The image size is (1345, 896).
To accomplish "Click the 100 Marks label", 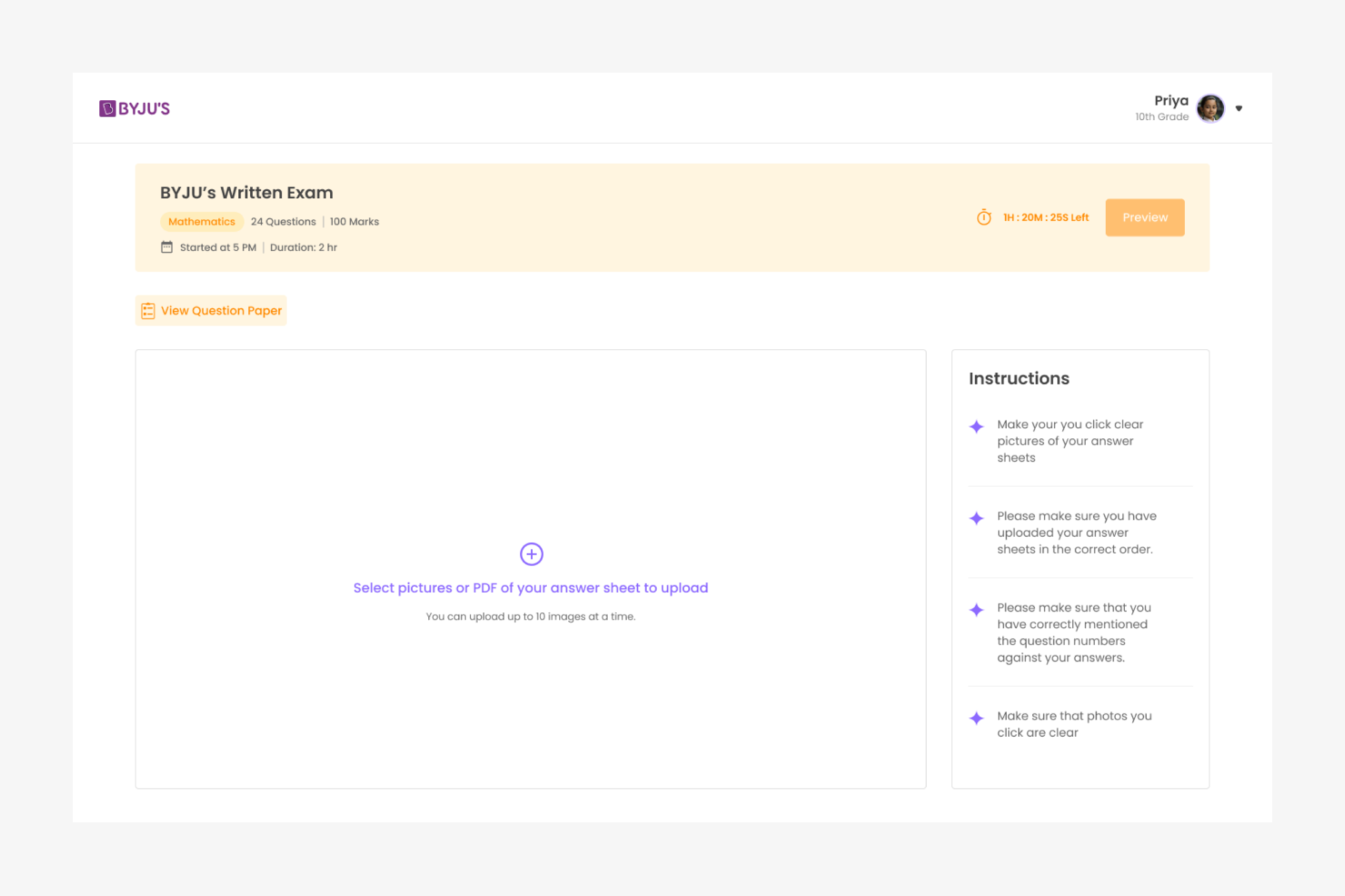I will coord(354,222).
